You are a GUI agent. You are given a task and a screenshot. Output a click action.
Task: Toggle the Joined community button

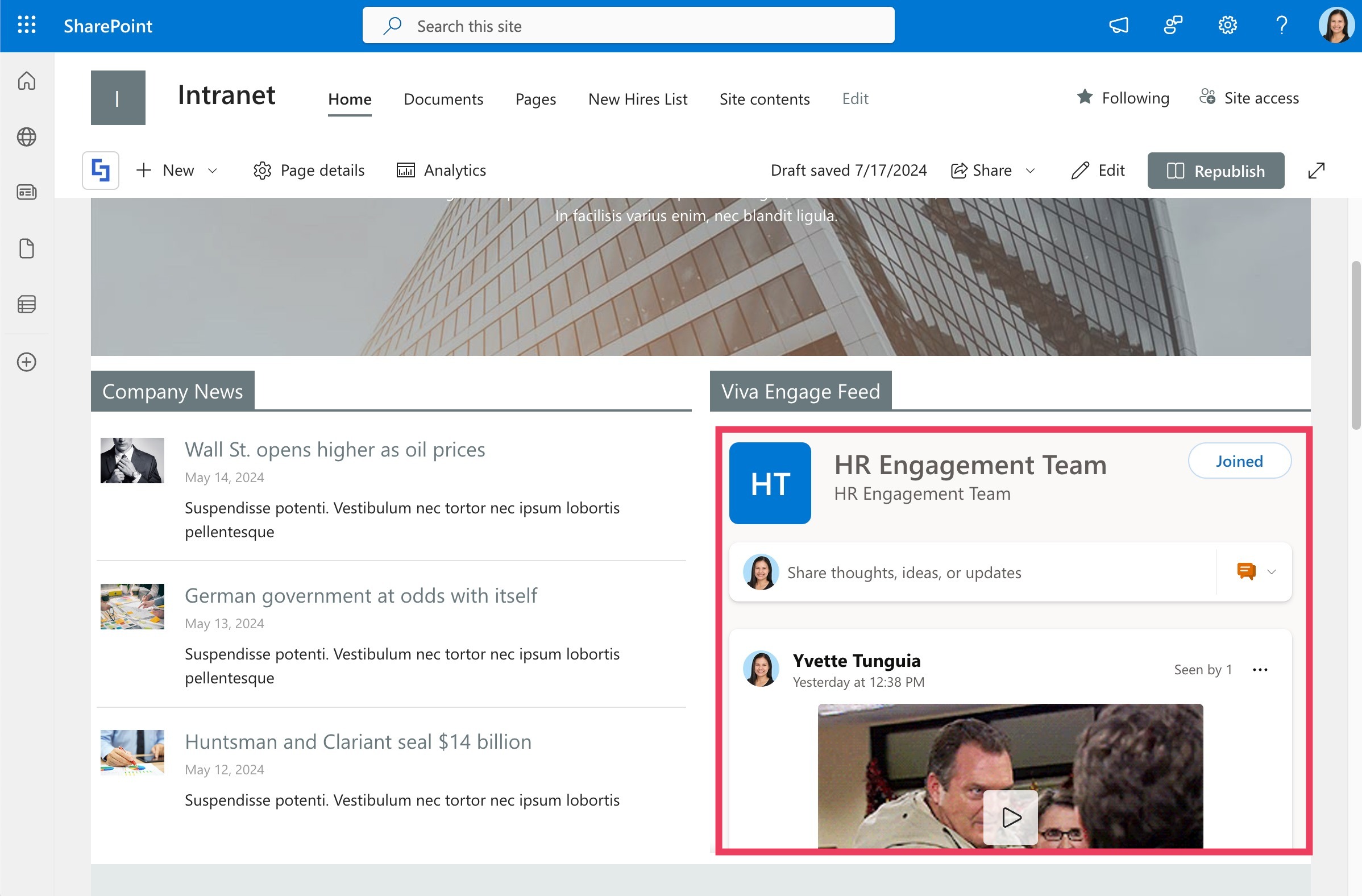1239,461
